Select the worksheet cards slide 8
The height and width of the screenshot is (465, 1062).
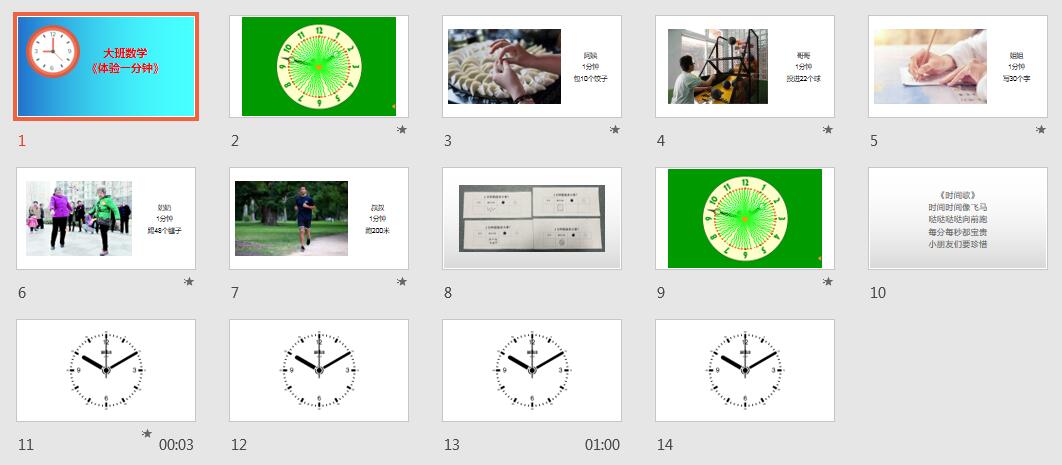click(x=532, y=218)
